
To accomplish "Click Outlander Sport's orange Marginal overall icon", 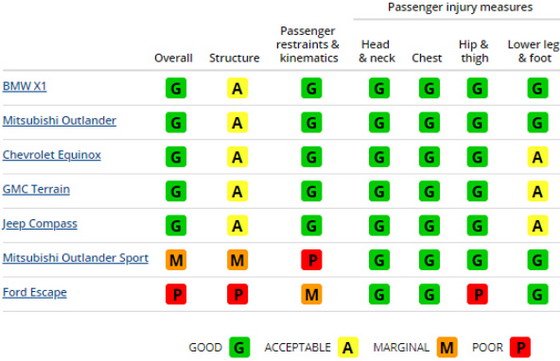I will (176, 260).
